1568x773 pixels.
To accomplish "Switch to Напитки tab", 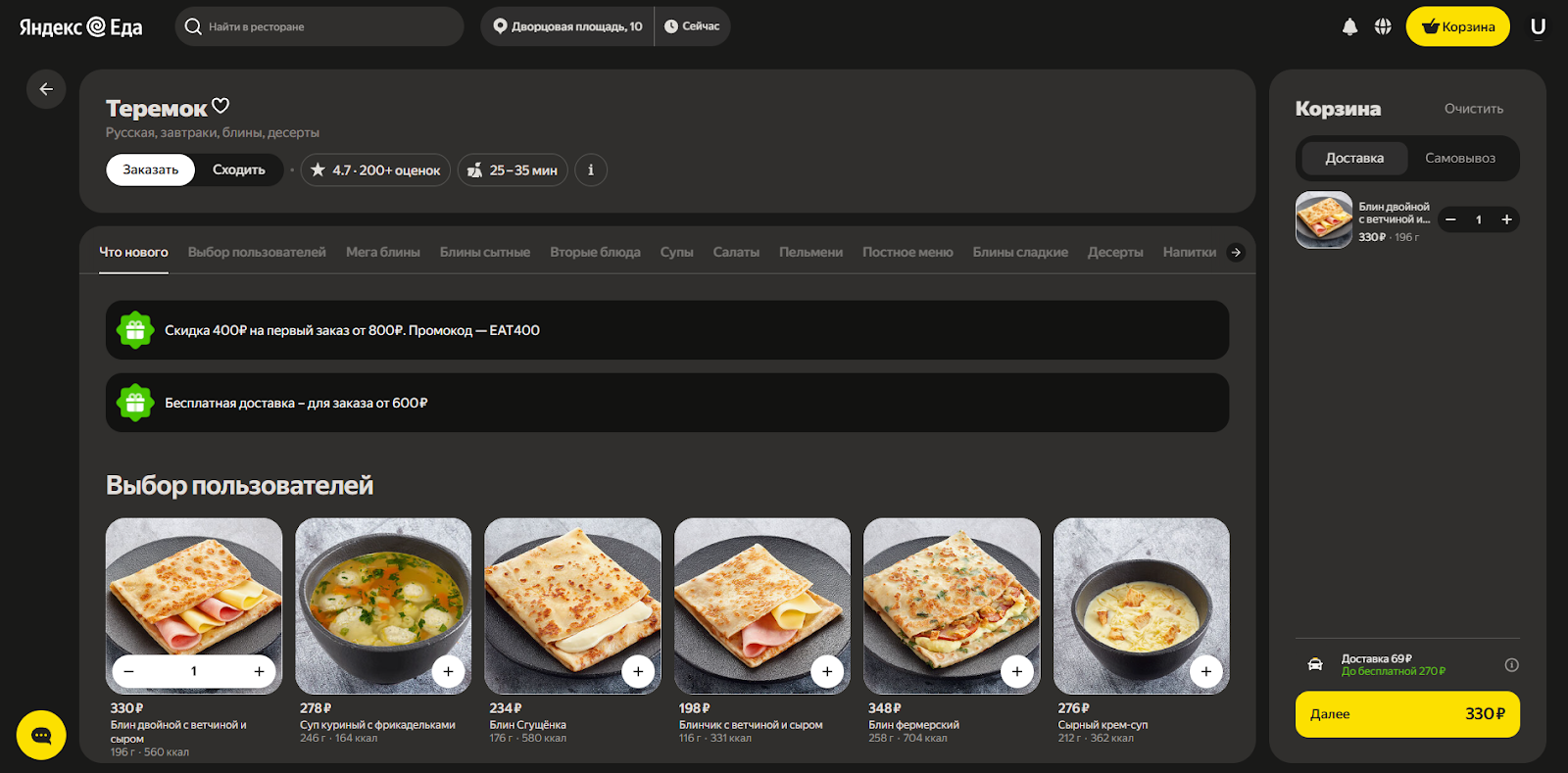I will tap(1190, 253).
